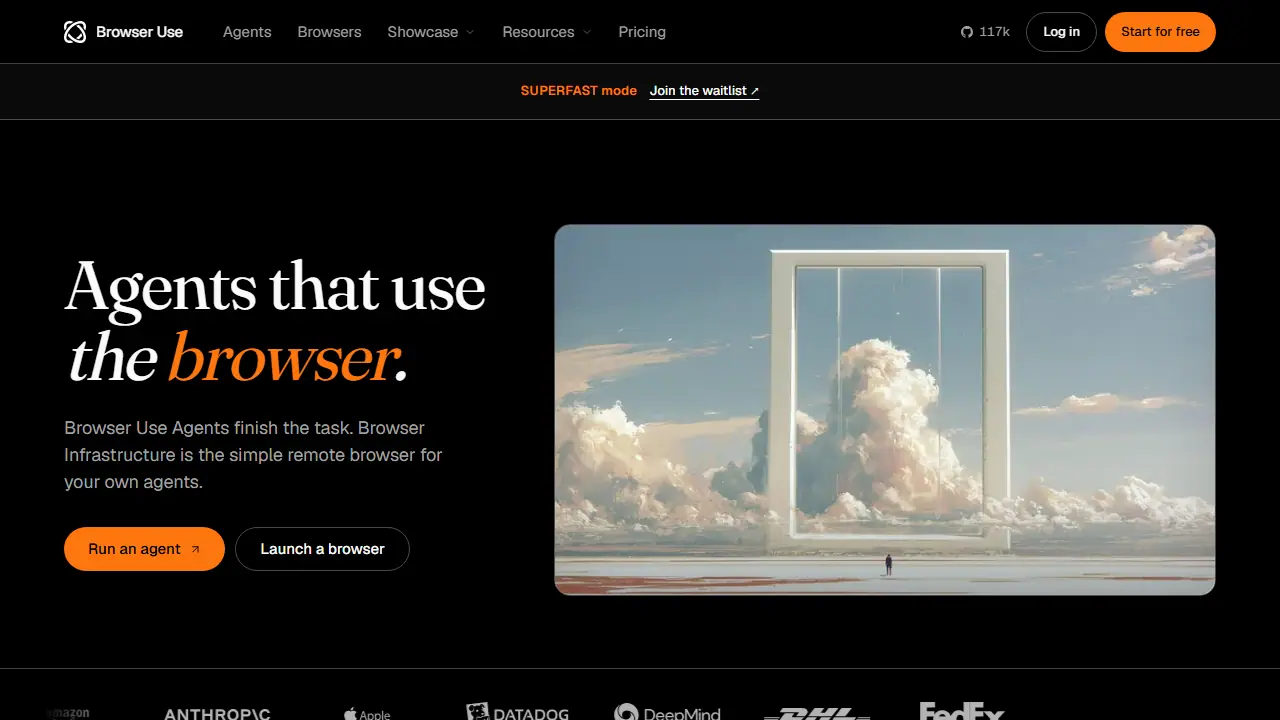The height and width of the screenshot is (720, 1280).
Task: Click the Run an agent button
Action: point(144,549)
